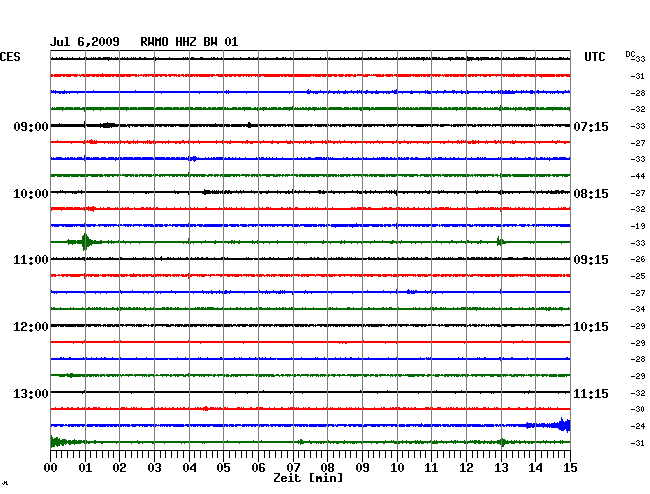
Task: Click minute 03 on the time axis
Action: (155, 468)
